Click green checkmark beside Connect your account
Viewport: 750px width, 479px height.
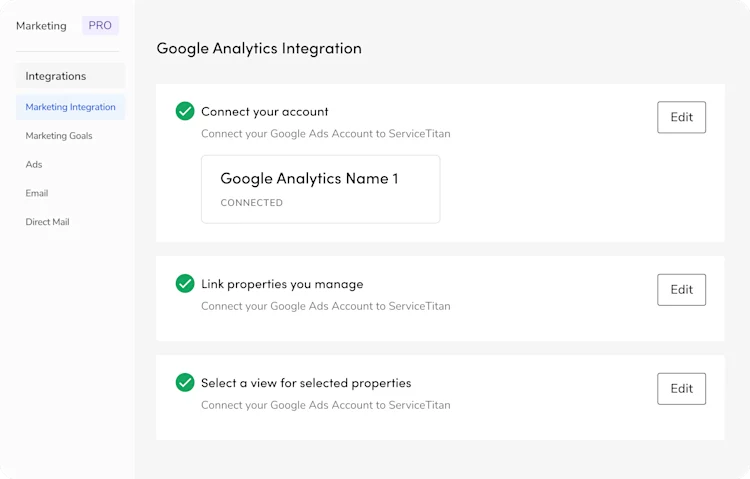[185, 111]
